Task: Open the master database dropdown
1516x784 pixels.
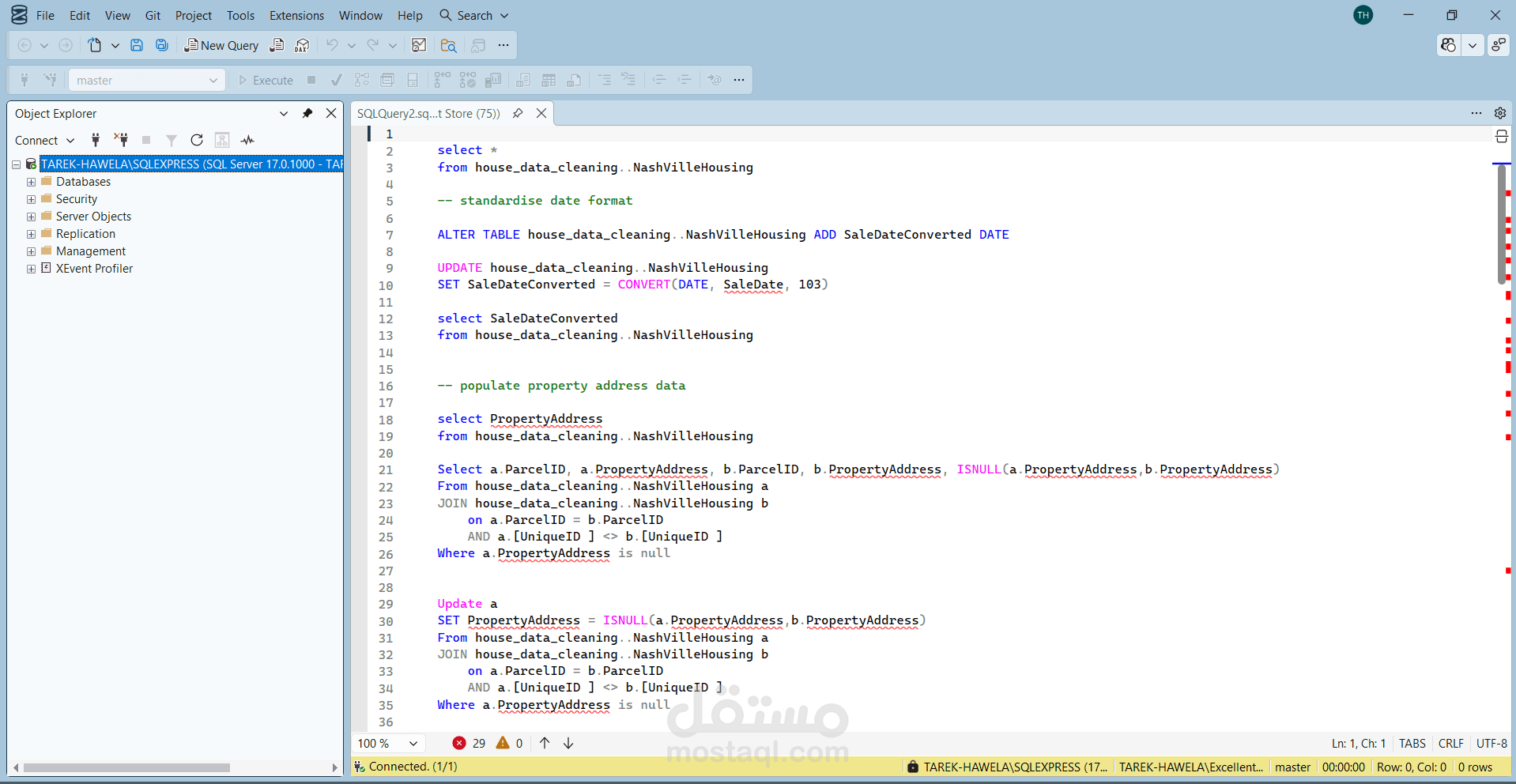Action: pos(146,80)
